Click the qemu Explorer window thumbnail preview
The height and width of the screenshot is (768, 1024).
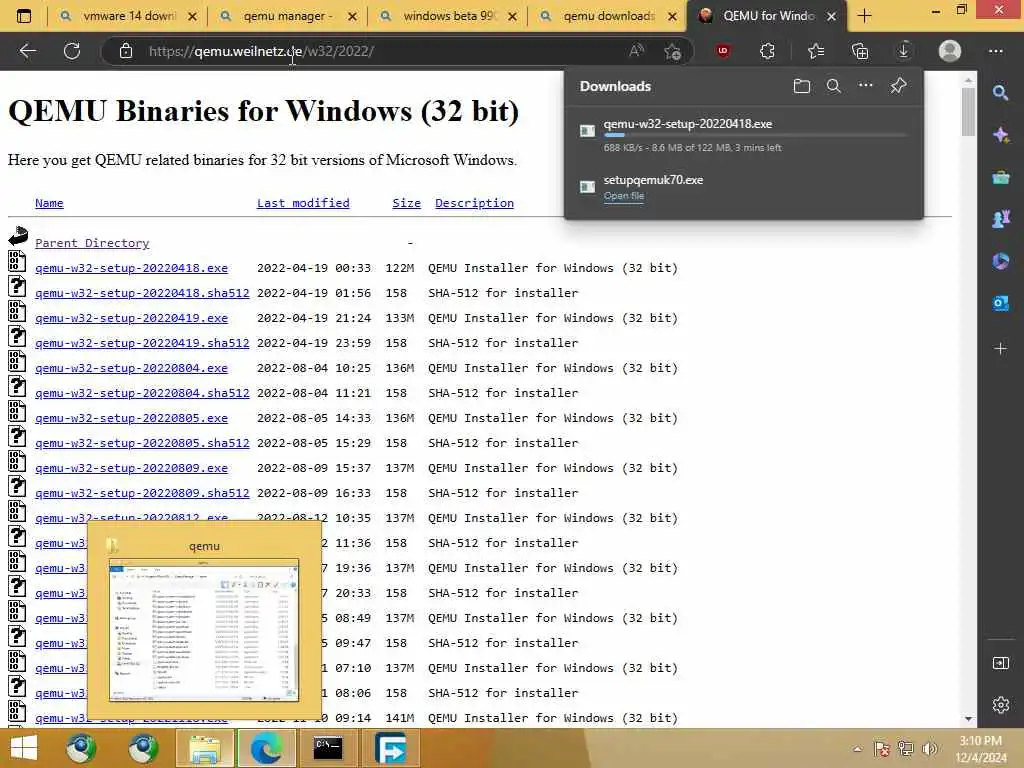point(204,630)
